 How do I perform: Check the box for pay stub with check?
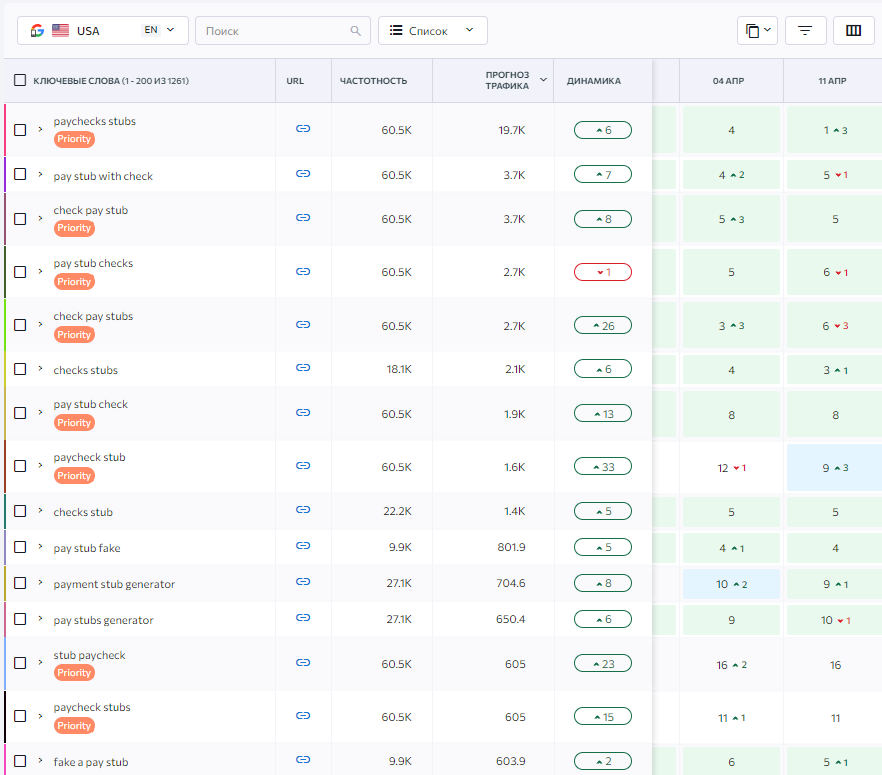(x=20, y=174)
